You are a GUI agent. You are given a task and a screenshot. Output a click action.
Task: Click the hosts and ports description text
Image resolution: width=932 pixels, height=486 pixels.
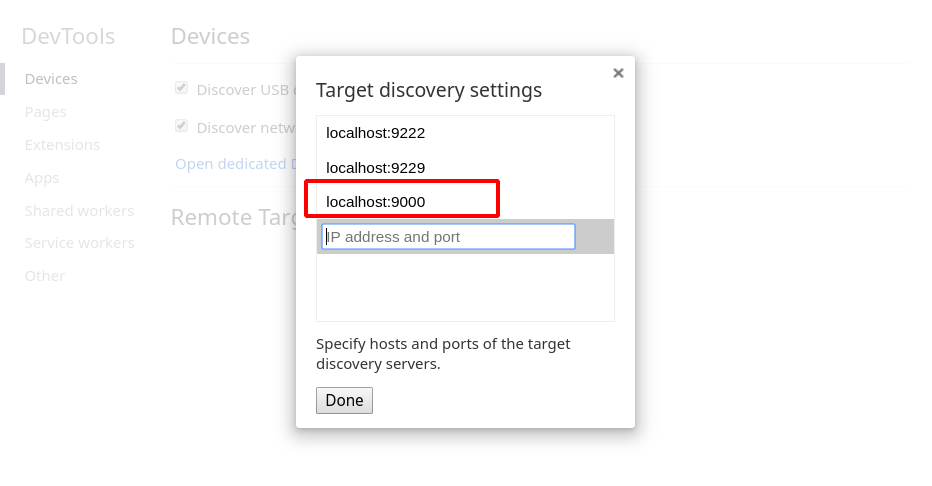443,354
